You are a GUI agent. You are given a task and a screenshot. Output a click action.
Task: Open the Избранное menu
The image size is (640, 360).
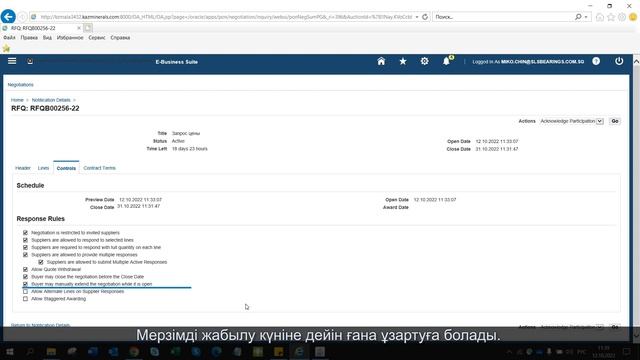(70, 38)
